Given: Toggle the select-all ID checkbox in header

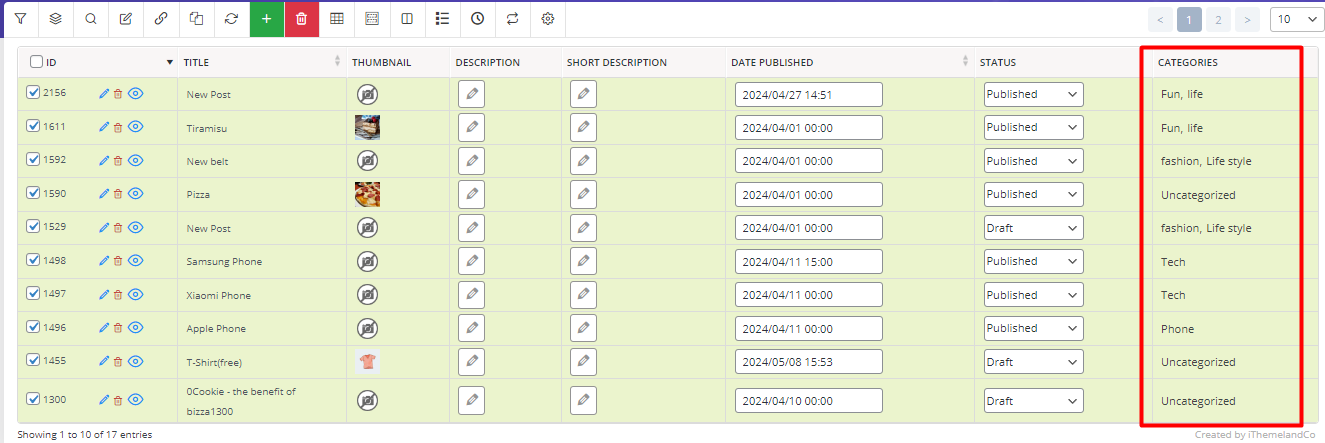Looking at the screenshot, I should [36, 62].
